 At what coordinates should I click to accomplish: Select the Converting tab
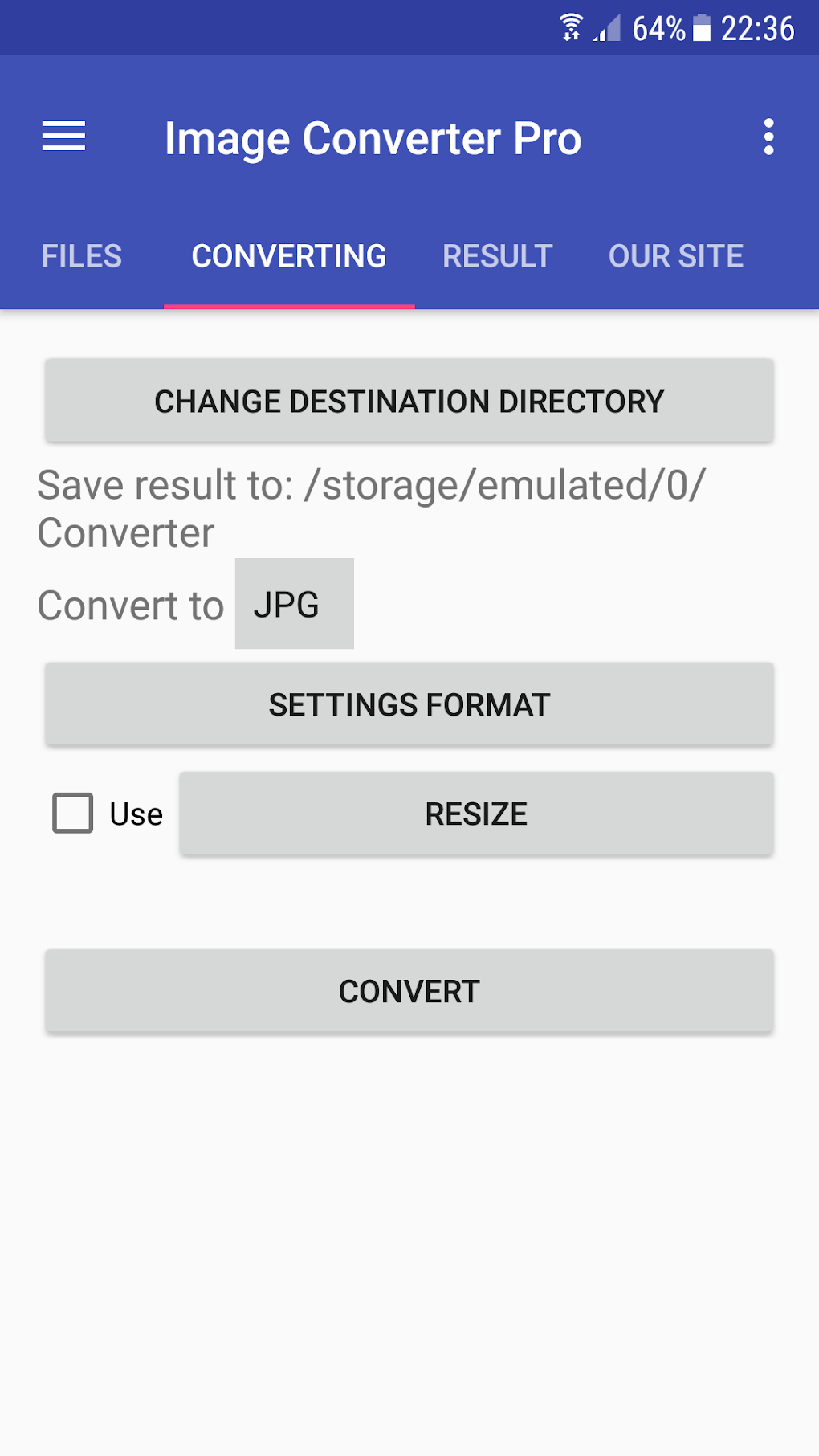click(x=289, y=257)
